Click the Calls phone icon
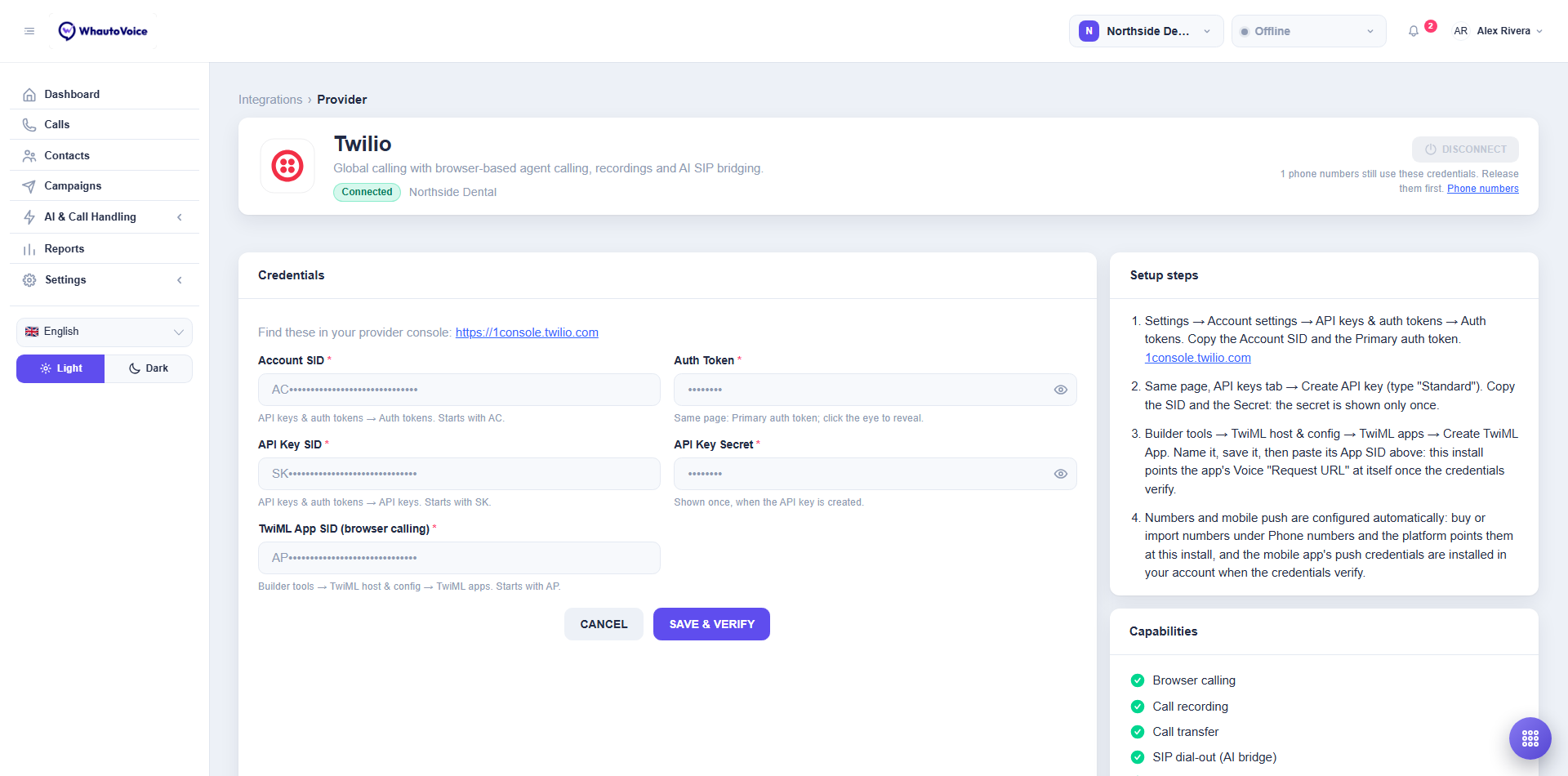Viewport: 1568px width, 776px height. [29, 125]
